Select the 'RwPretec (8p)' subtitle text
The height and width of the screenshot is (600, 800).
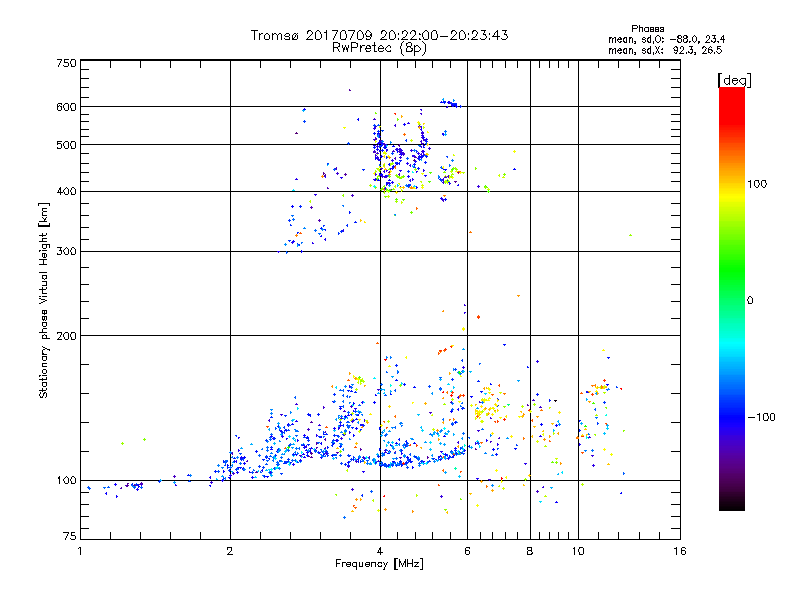click(x=379, y=48)
